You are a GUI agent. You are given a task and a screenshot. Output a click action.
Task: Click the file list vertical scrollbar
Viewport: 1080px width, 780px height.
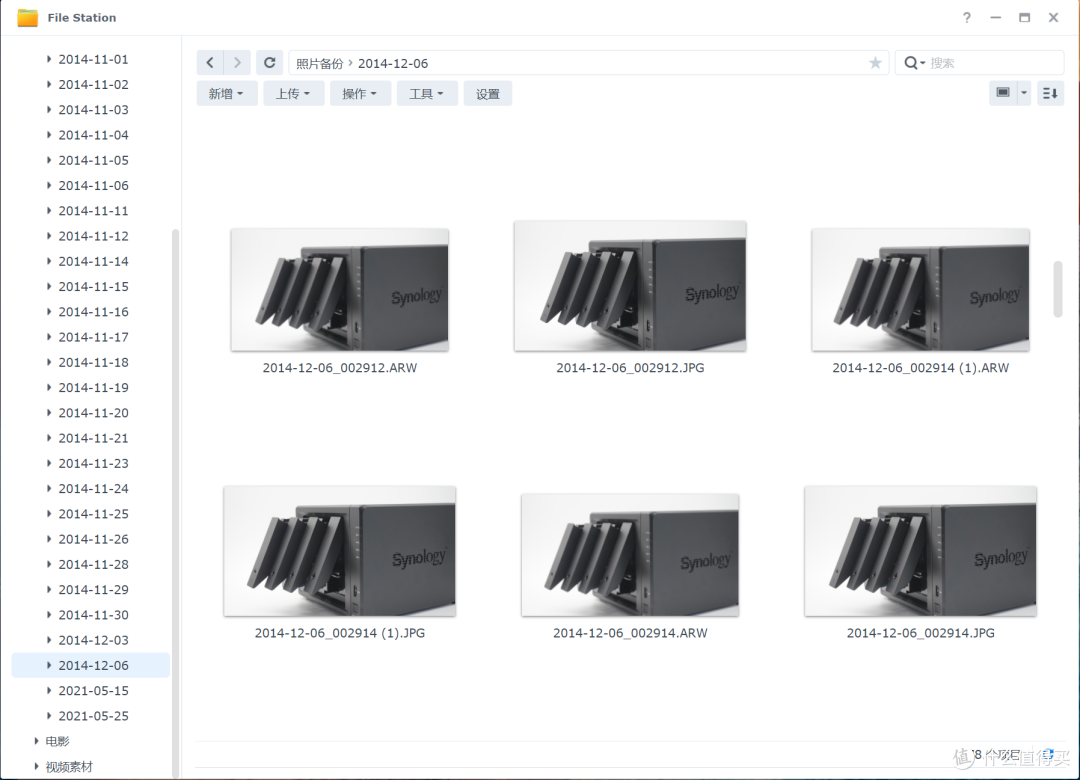(1057, 289)
